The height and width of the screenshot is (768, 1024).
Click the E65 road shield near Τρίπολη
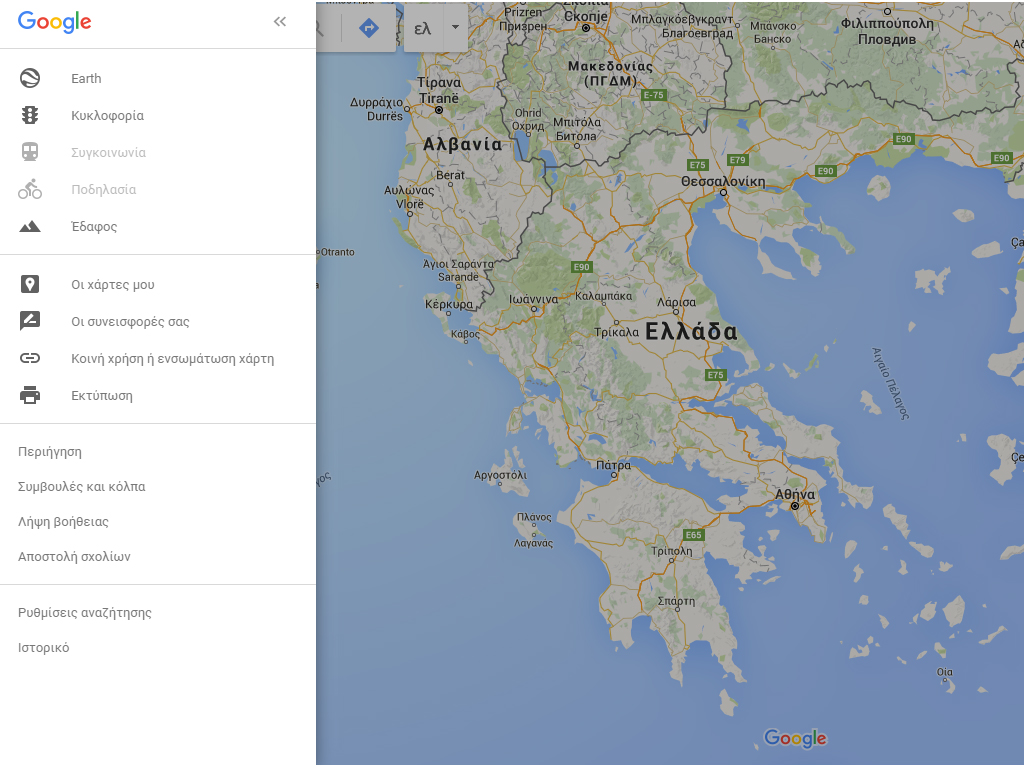pos(693,535)
